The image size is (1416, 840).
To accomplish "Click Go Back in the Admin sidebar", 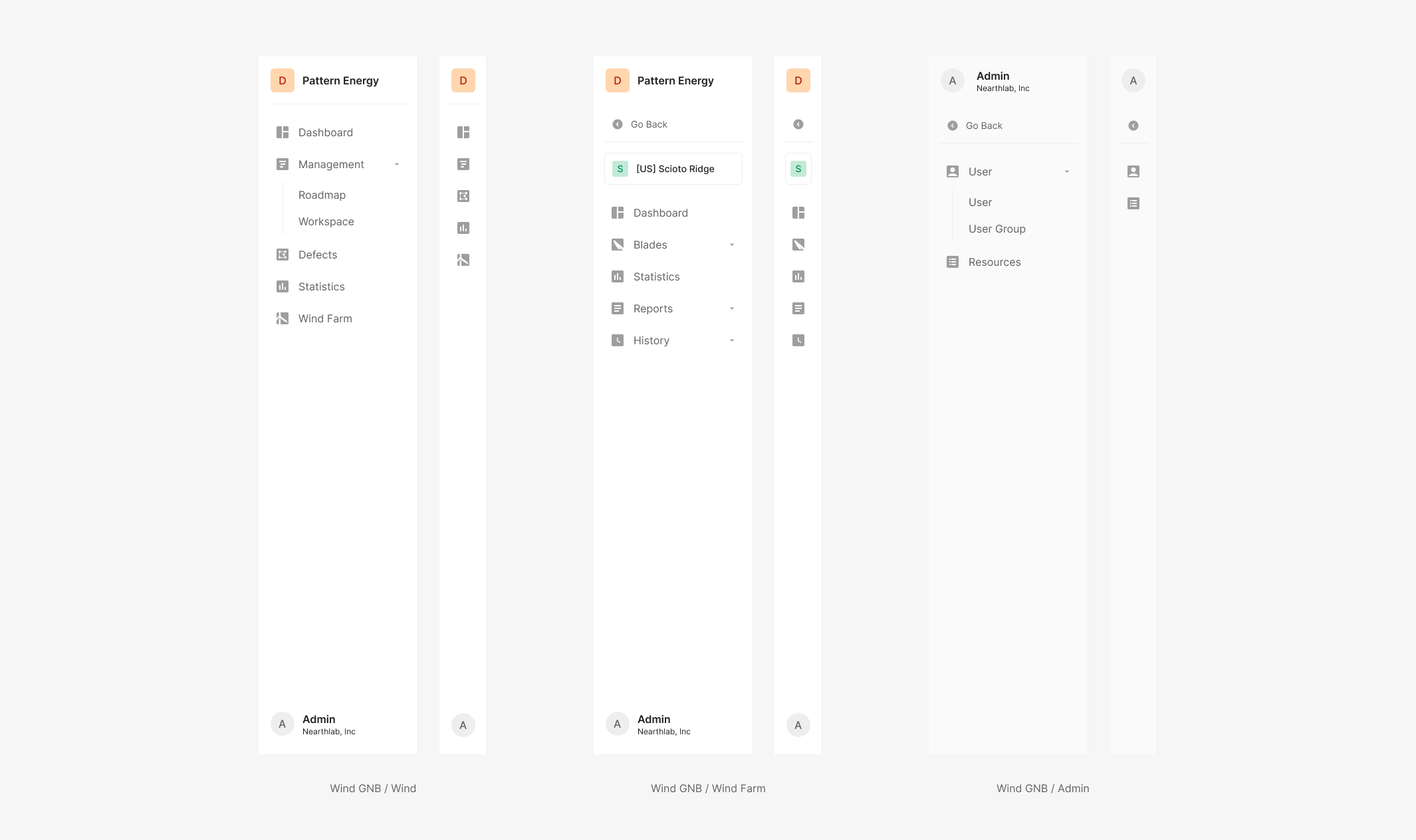I will (983, 126).
